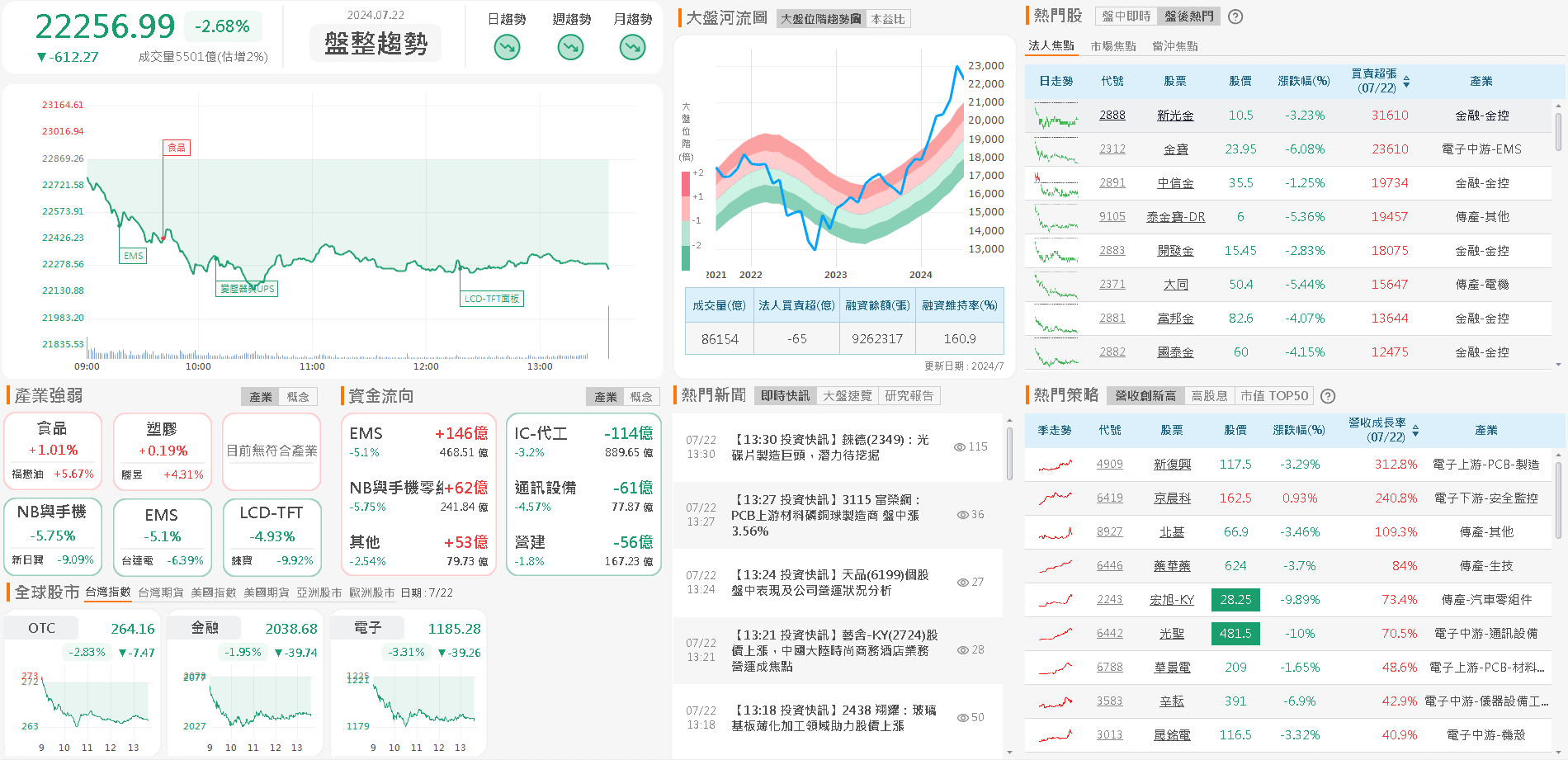Read news about 翔耀 2438
Image resolution: width=1568 pixels, height=760 pixels.
point(837,718)
